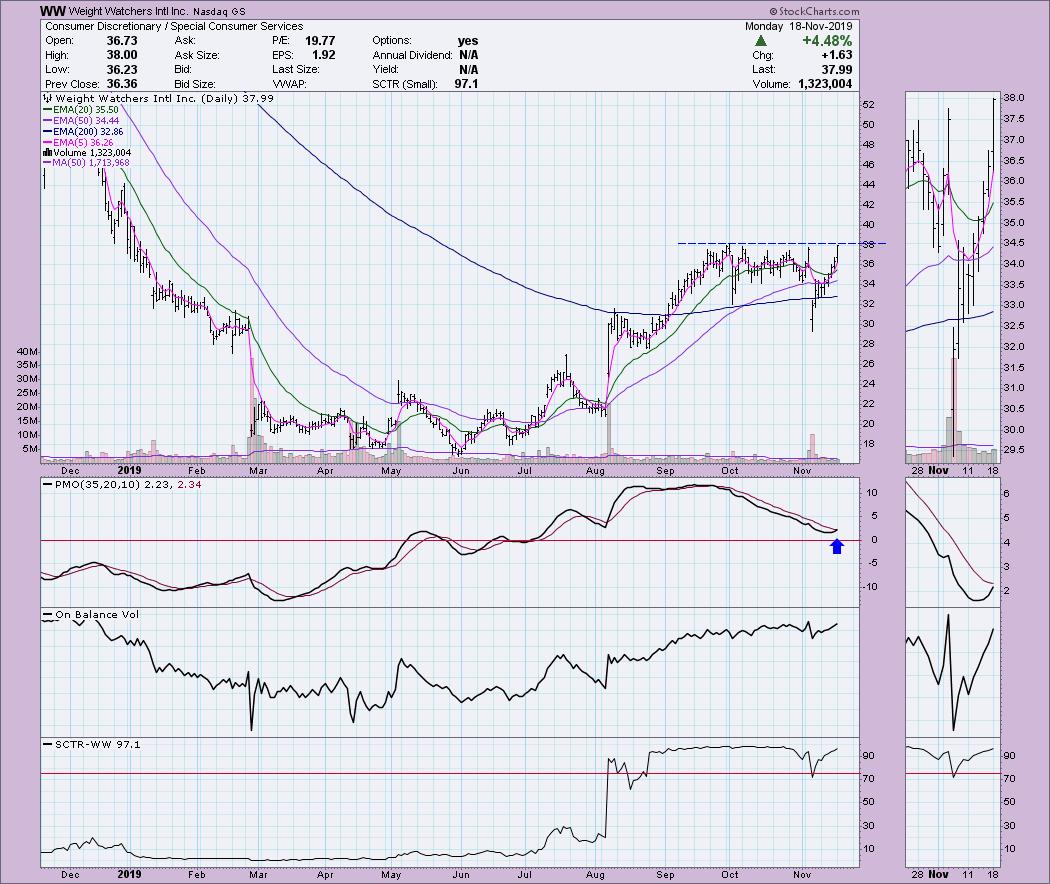Image resolution: width=1050 pixels, height=884 pixels.
Task: Click the Weight Watchers Intl Inc. company name
Action: click(129, 11)
